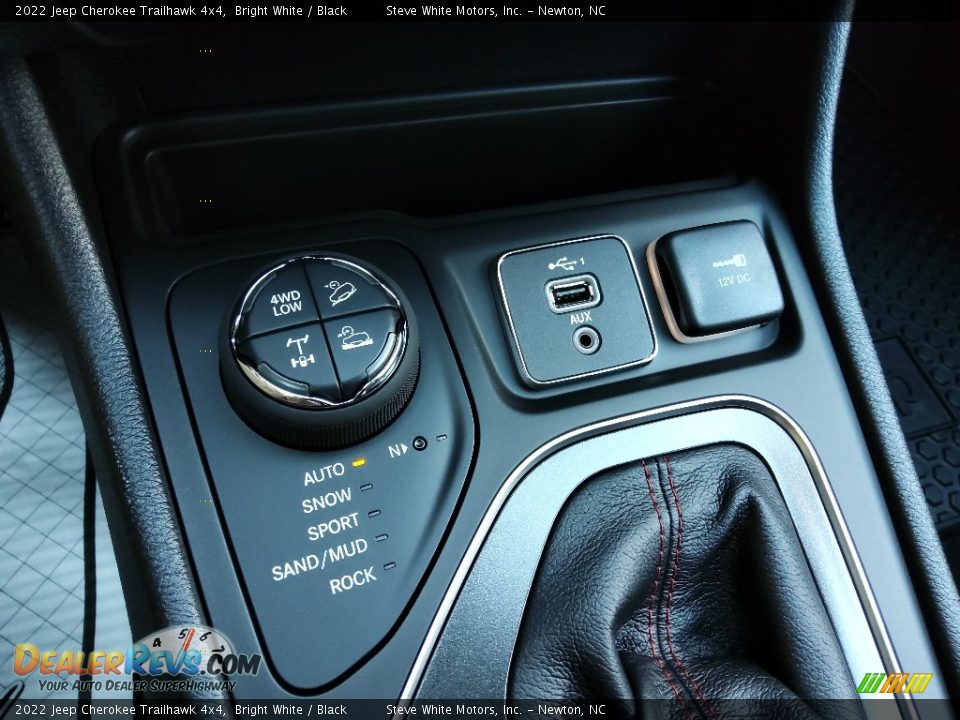Click the AUTO mode yellow indicator light
The height and width of the screenshot is (720, 960).
tap(359, 462)
